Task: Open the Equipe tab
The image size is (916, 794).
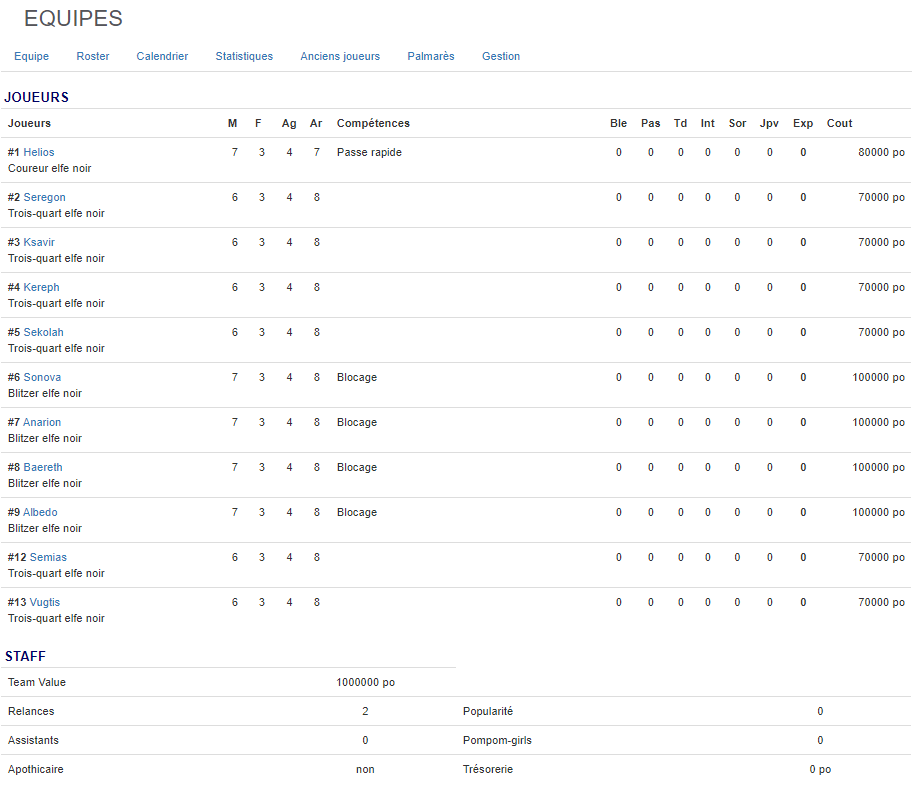Action: click(31, 56)
